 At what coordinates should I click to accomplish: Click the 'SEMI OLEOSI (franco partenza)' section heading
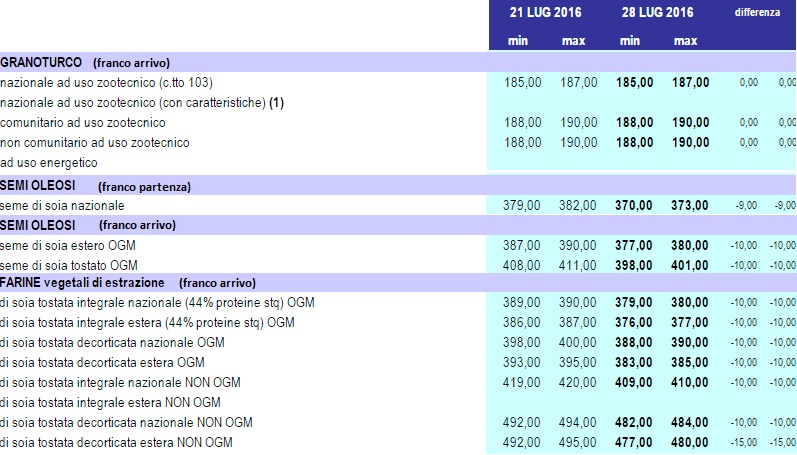(95, 186)
